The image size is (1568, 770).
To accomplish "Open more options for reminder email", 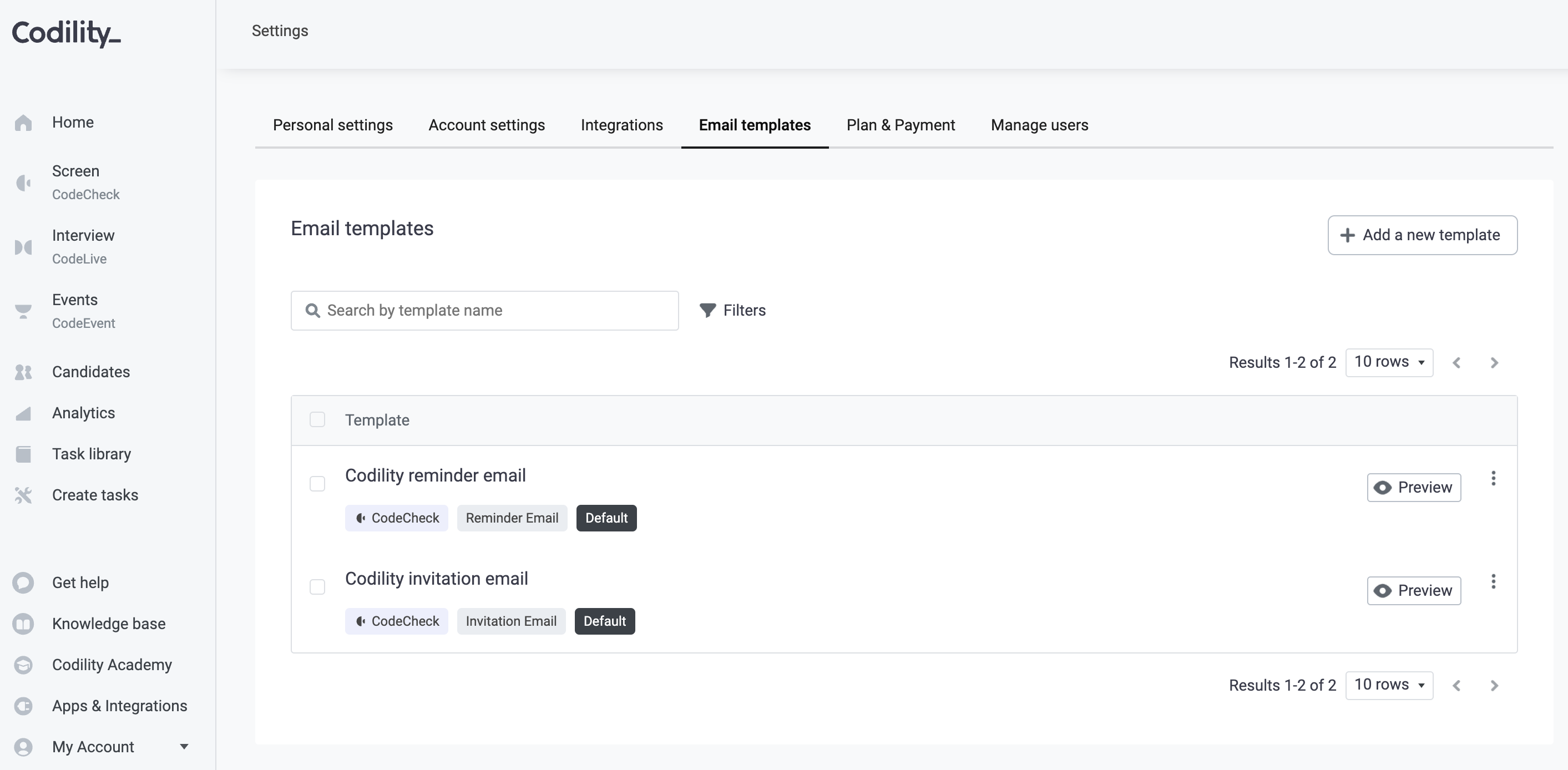I will 1493,478.
